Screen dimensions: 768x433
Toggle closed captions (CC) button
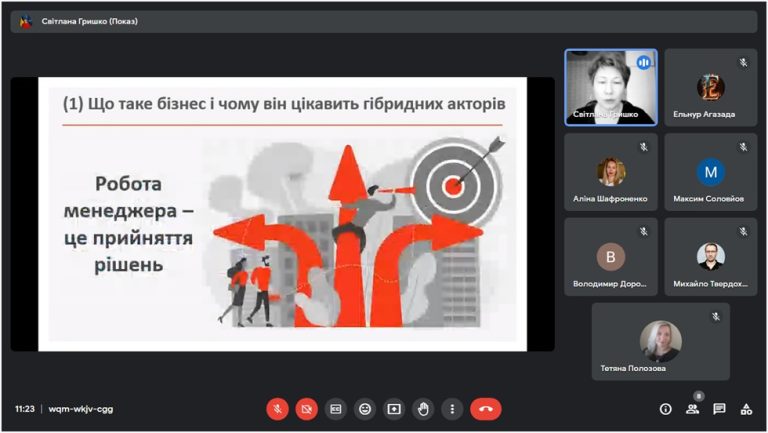(336, 409)
